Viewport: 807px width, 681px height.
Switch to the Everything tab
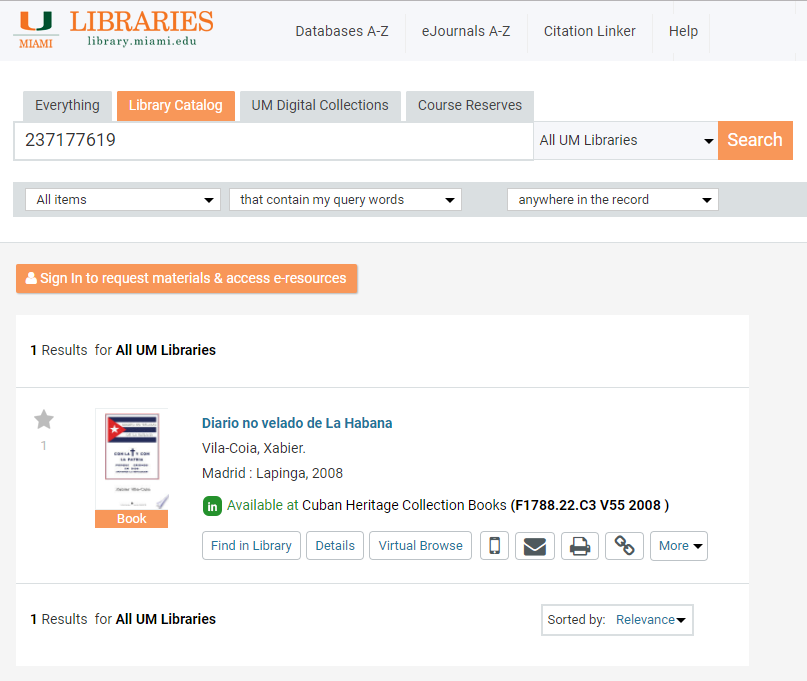click(x=67, y=106)
